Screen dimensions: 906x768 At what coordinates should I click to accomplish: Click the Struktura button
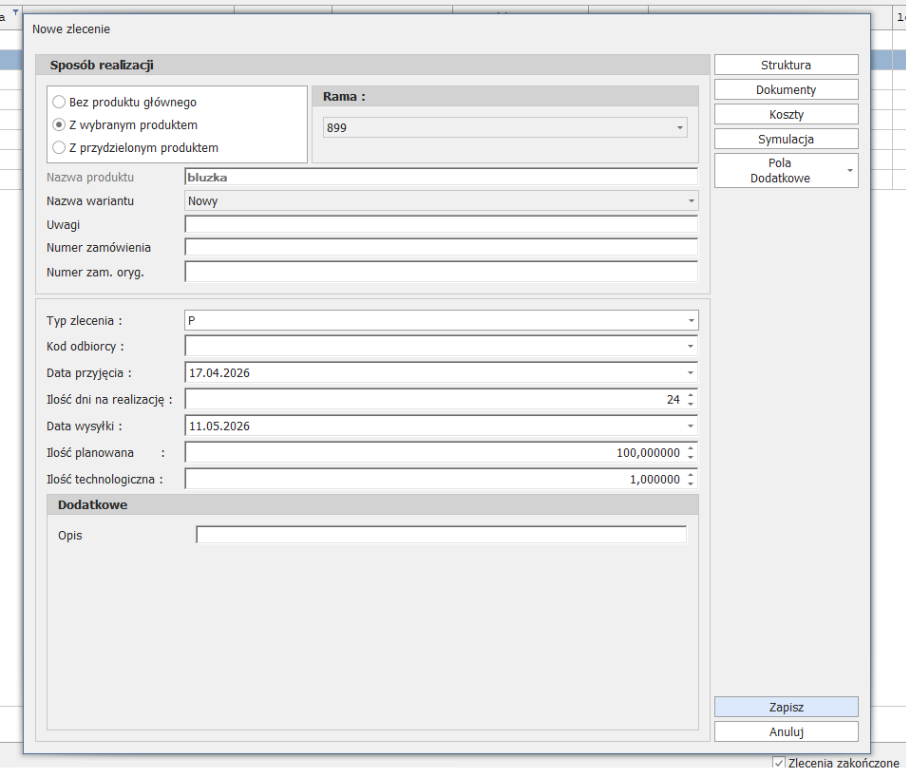pyautogui.click(x=786, y=65)
